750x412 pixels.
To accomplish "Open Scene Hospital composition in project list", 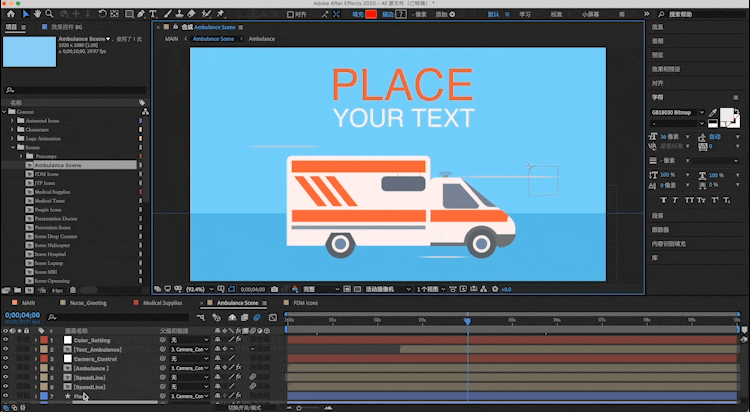I will click(50, 254).
